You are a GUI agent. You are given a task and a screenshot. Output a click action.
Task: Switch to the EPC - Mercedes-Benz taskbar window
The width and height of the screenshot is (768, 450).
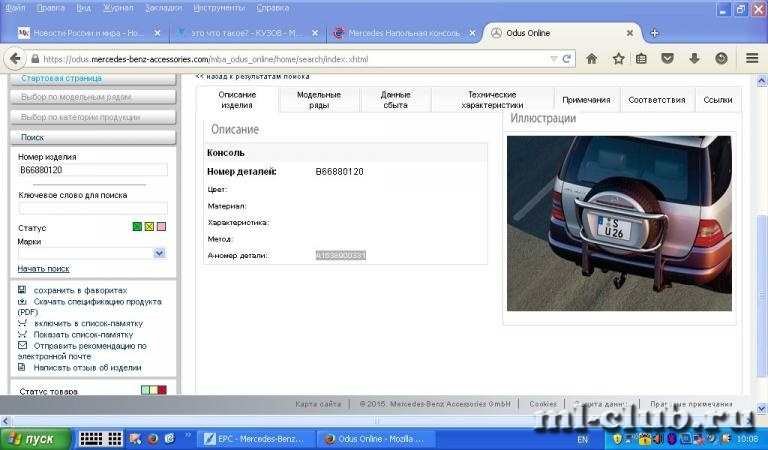coord(255,439)
